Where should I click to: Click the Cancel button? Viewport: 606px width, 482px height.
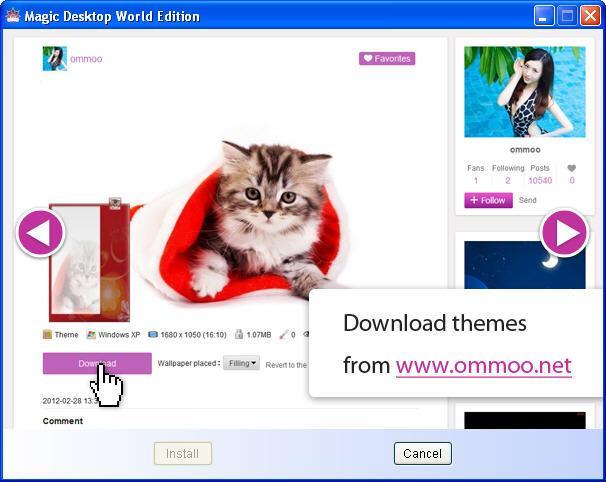pyautogui.click(x=422, y=453)
